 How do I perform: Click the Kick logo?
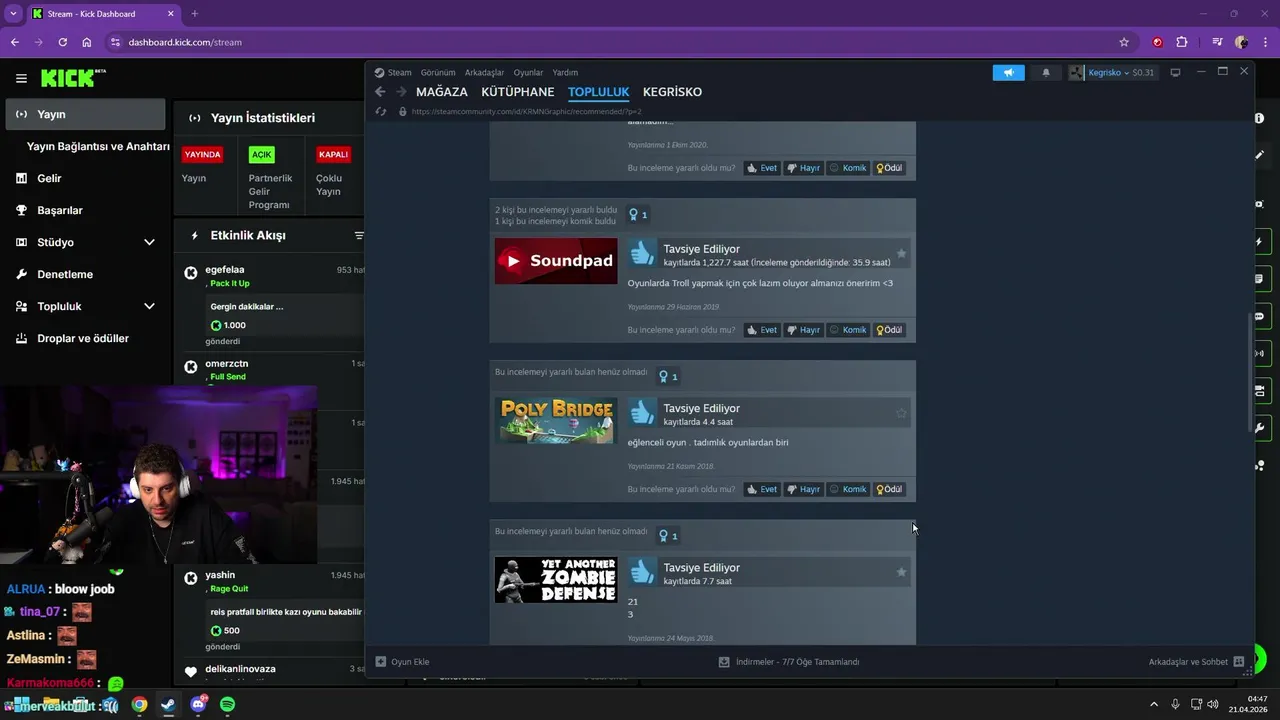(x=72, y=78)
